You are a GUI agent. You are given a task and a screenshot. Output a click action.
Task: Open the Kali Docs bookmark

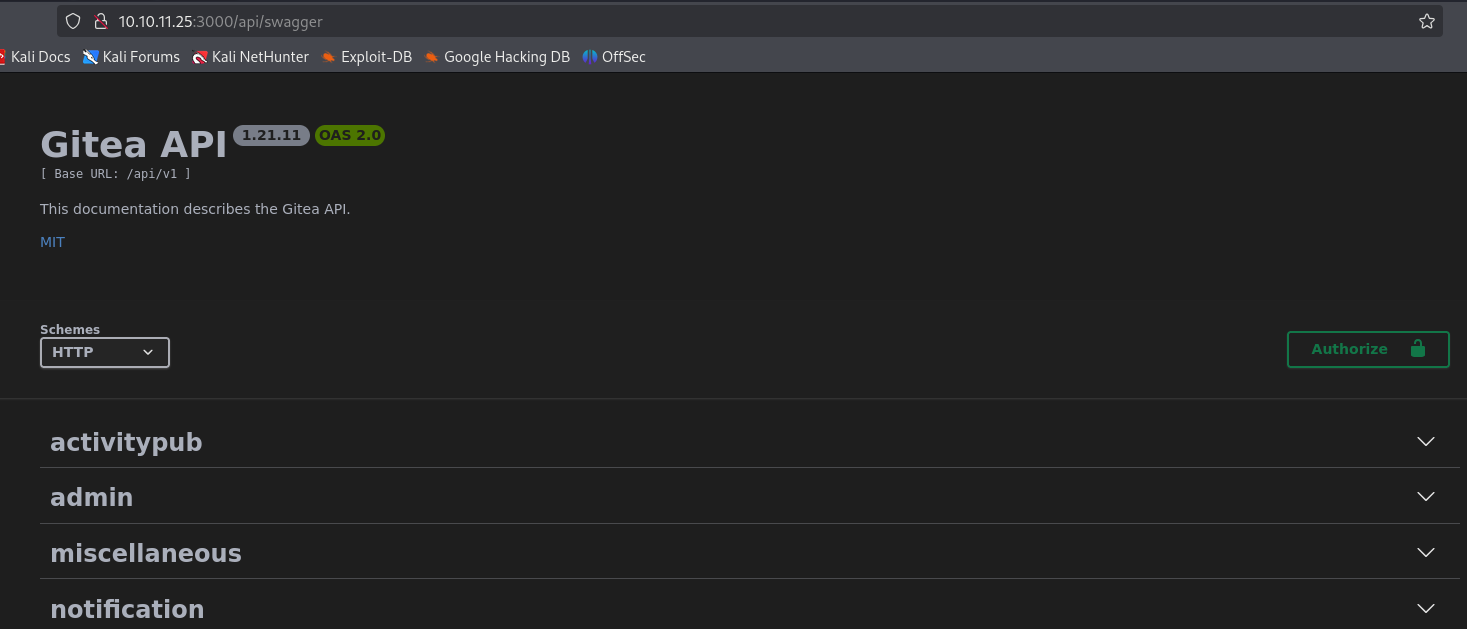coord(35,57)
